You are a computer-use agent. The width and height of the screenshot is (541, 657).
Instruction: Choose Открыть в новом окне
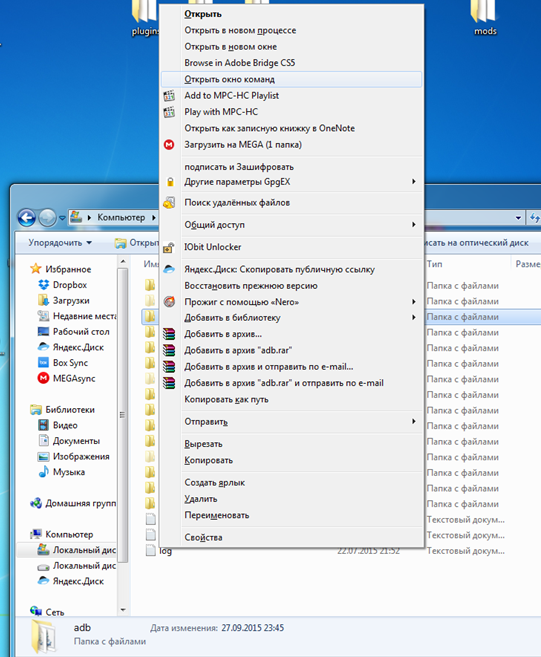pyautogui.click(x=291, y=47)
